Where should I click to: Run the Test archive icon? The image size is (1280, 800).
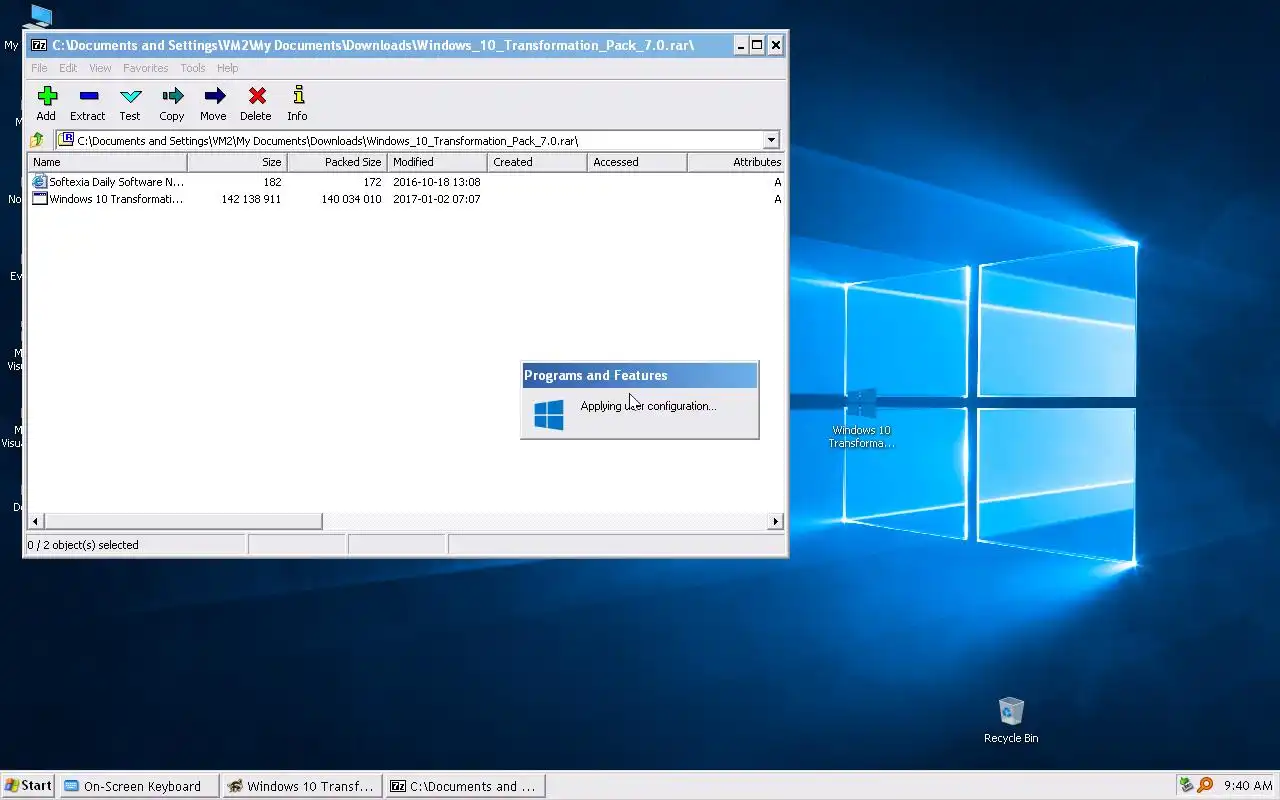[x=130, y=96]
